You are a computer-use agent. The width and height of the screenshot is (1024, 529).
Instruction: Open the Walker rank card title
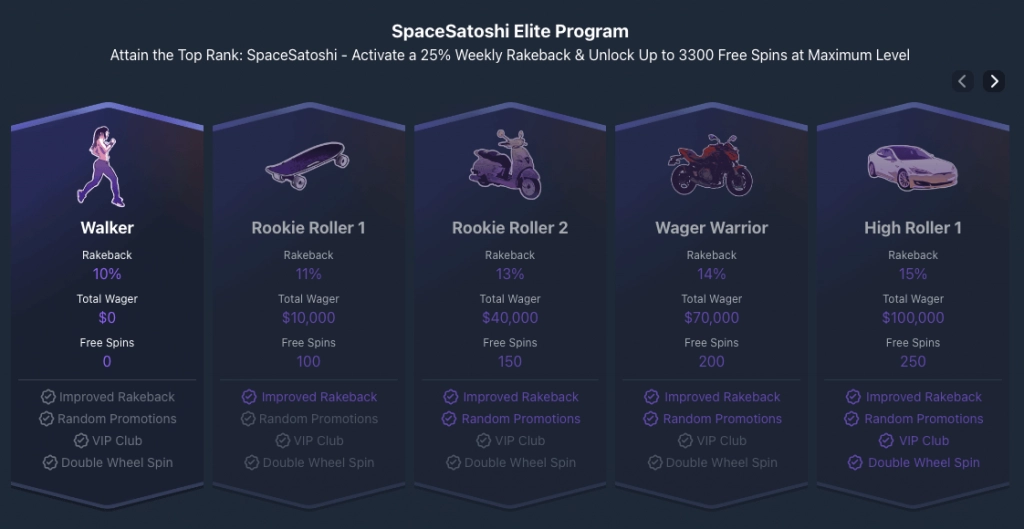coord(107,228)
